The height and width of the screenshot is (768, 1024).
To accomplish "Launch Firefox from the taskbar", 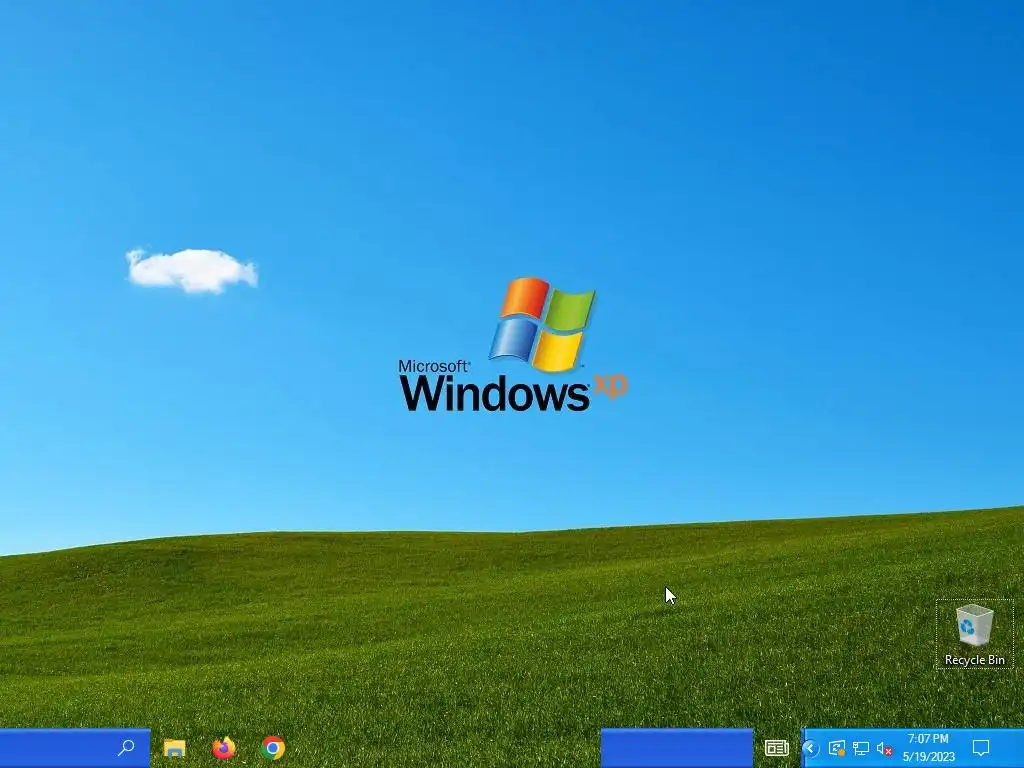I will tap(224, 748).
